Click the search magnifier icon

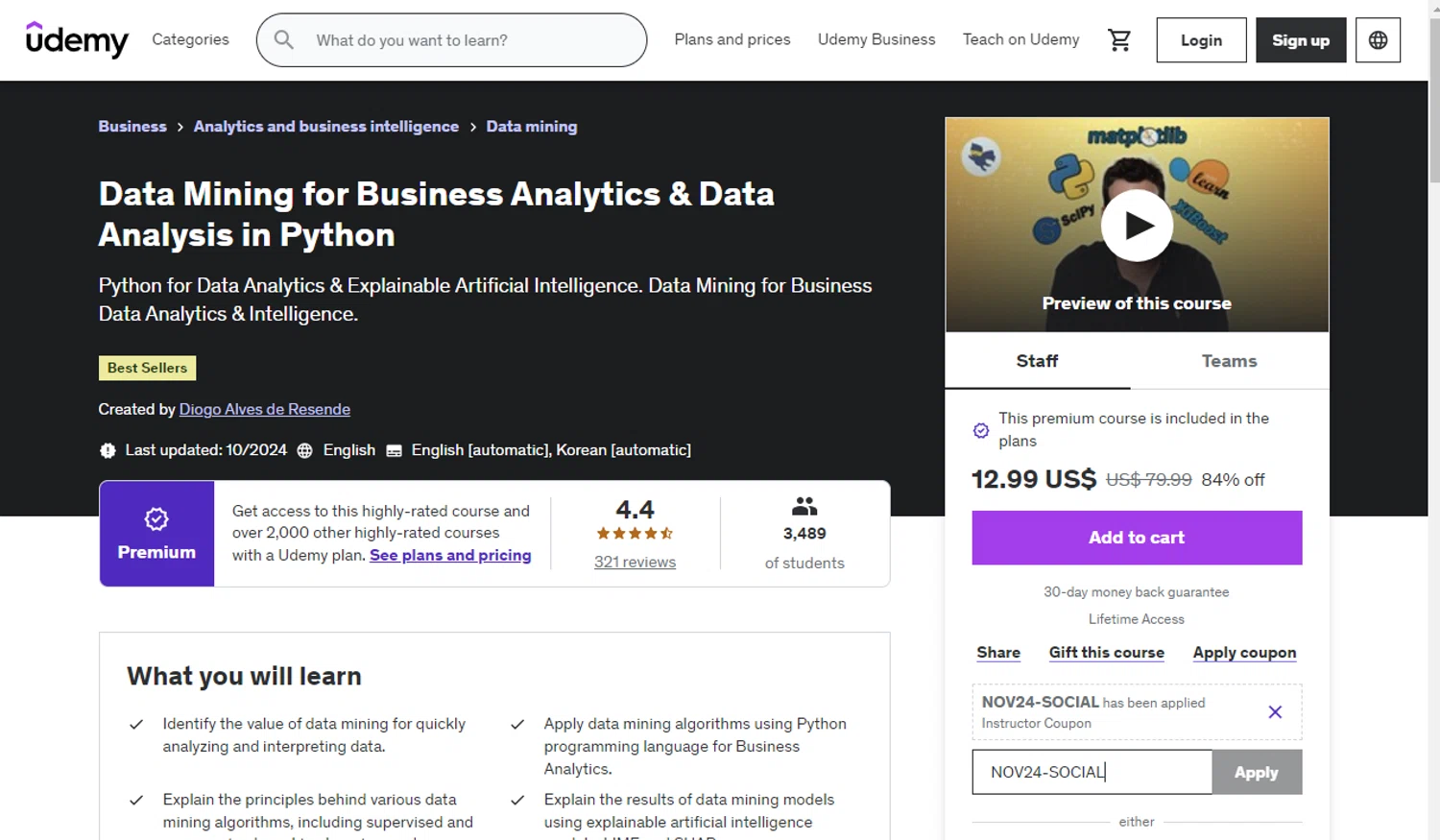tap(284, 40)
